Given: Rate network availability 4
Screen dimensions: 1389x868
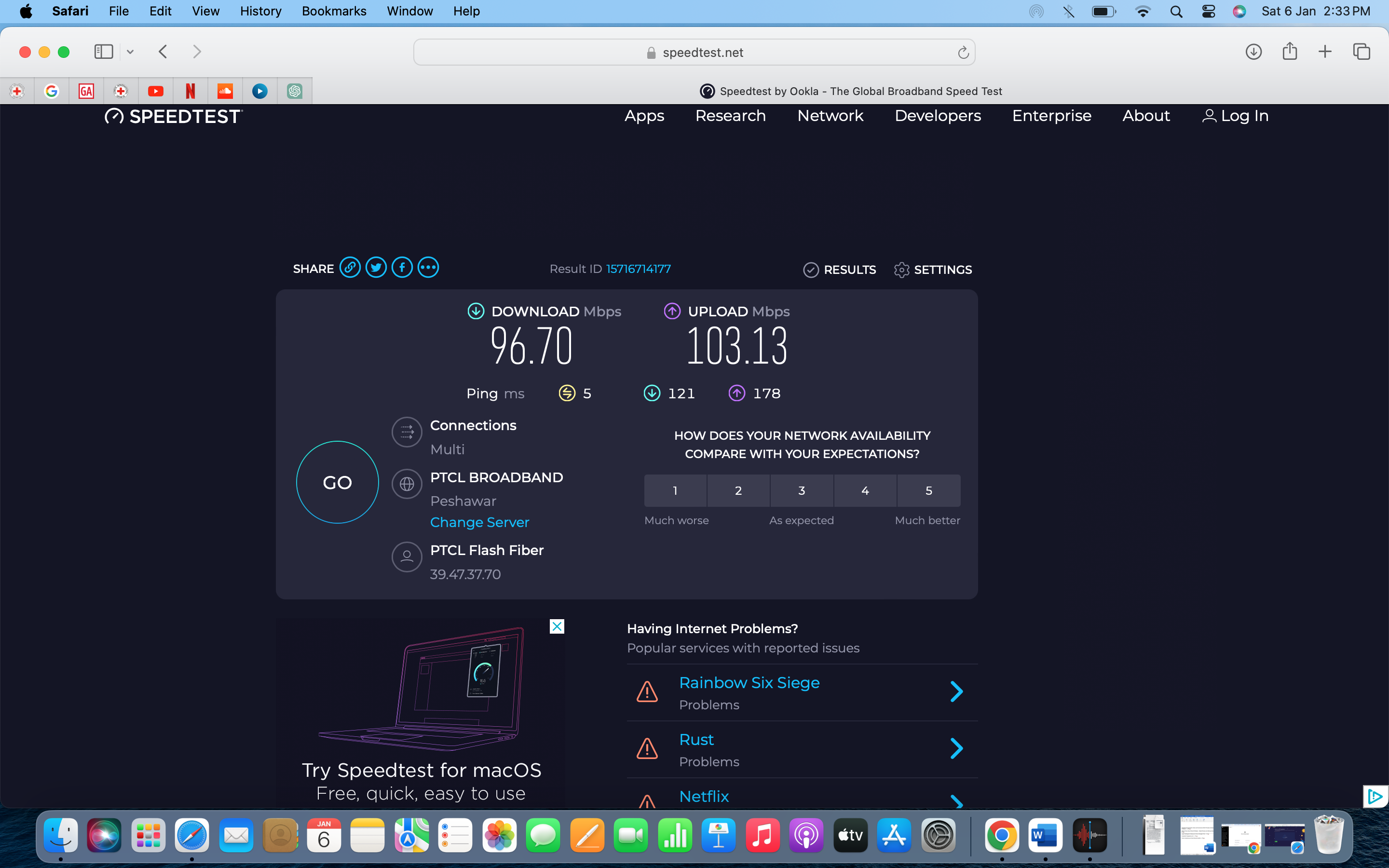Looking at the screenshot, I should tap(865, 490).
